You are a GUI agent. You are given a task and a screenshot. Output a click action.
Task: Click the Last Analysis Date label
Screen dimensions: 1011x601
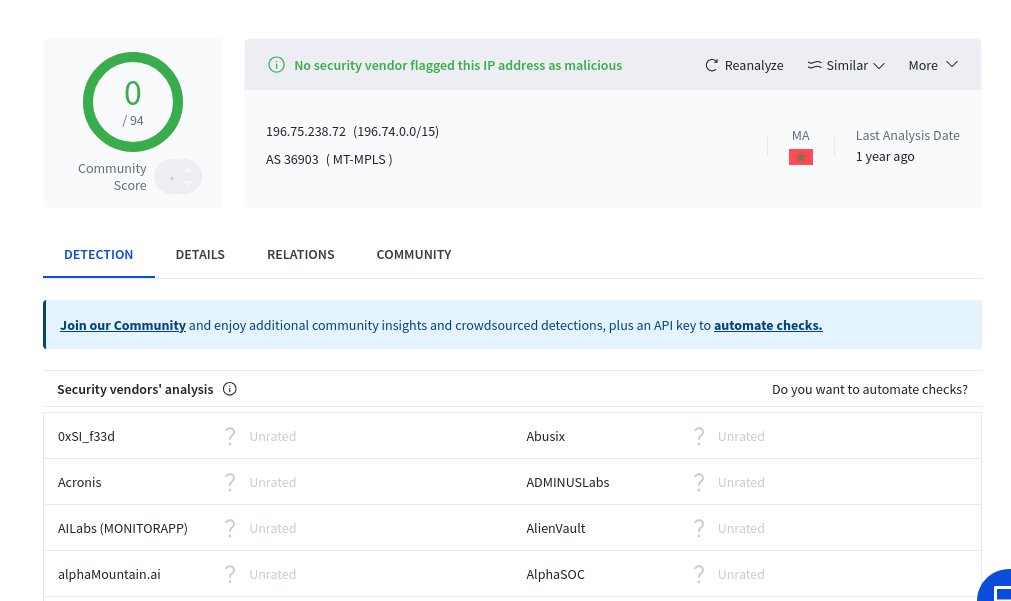pos(907,135)
